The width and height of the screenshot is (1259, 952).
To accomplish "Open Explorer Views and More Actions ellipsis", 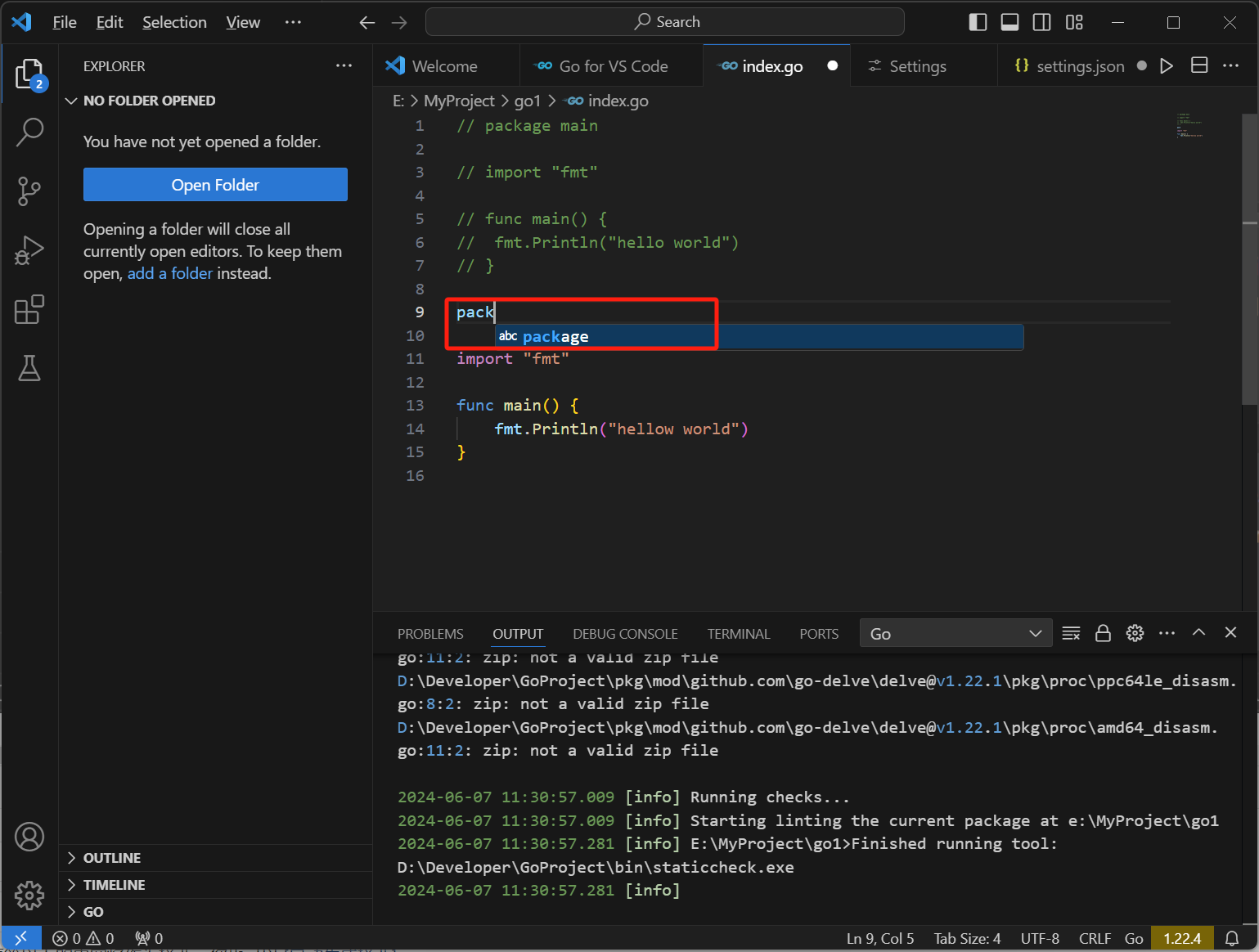I will coord(344,65).
